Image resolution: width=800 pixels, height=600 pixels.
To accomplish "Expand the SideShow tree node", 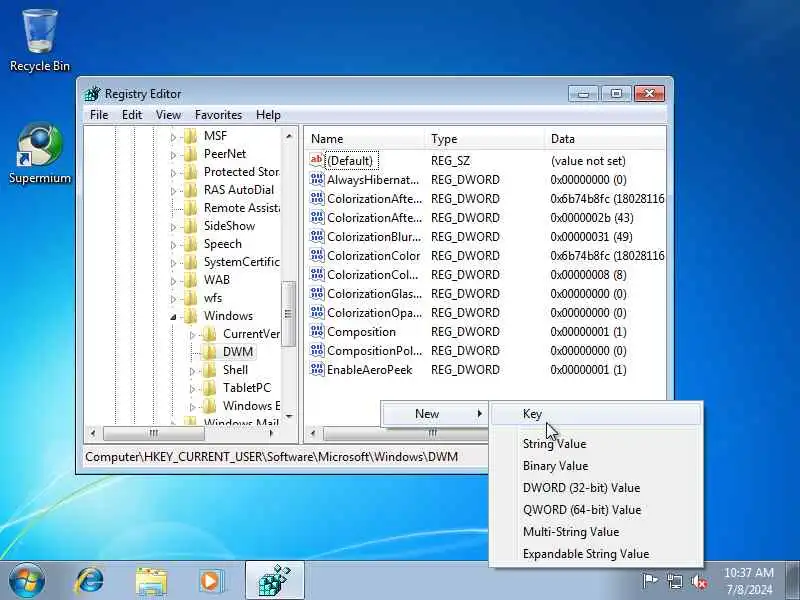I will (173, 227).
